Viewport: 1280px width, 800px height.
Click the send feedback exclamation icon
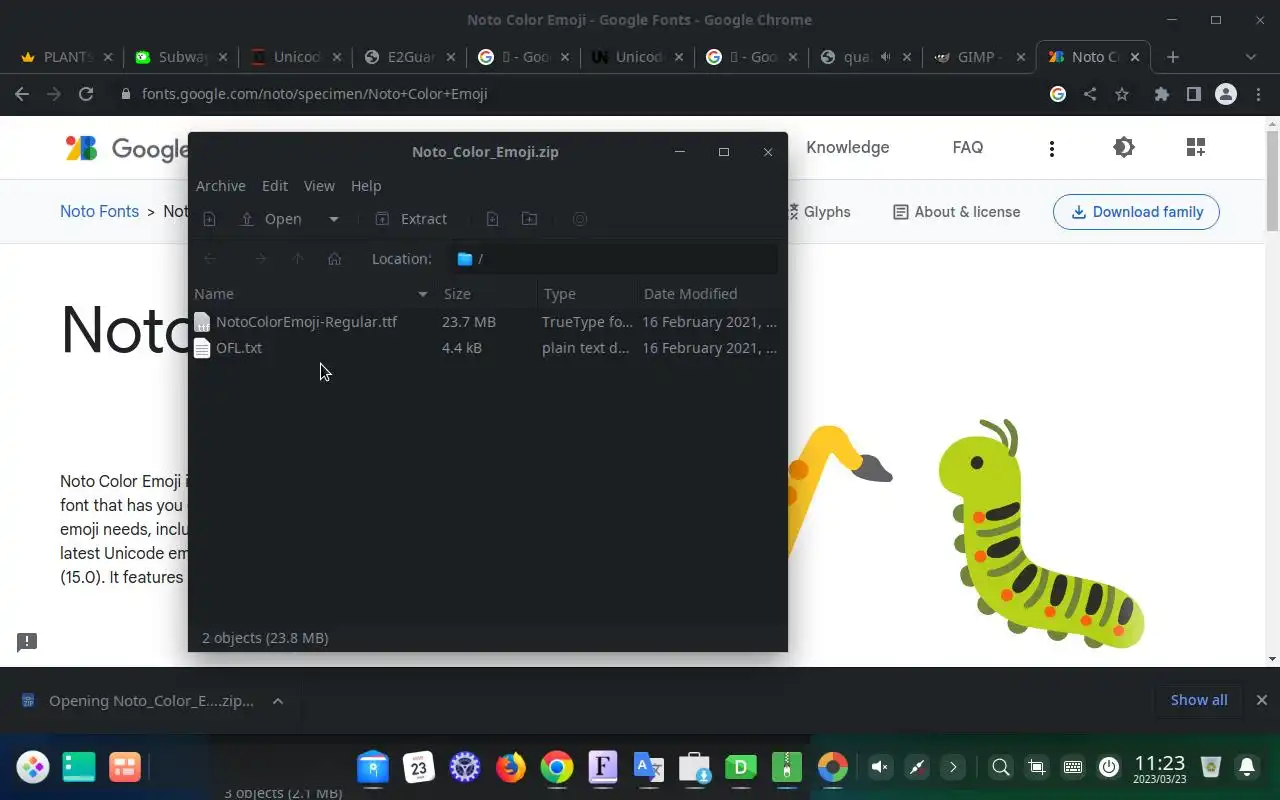pyautogui.click(x=27, y=642)
